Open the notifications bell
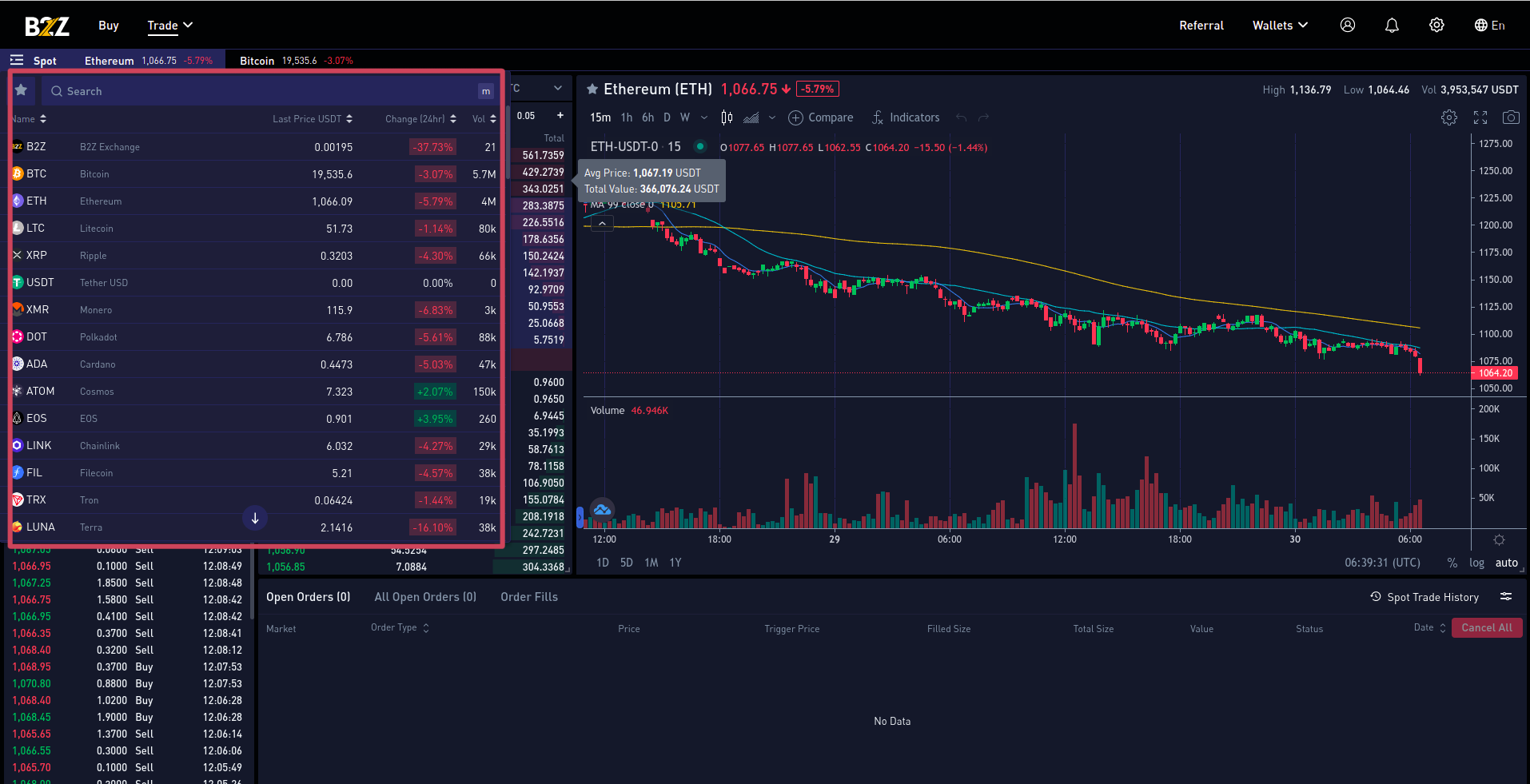The width and height of the screenshot is (1530, 784). coord(1392,26)
